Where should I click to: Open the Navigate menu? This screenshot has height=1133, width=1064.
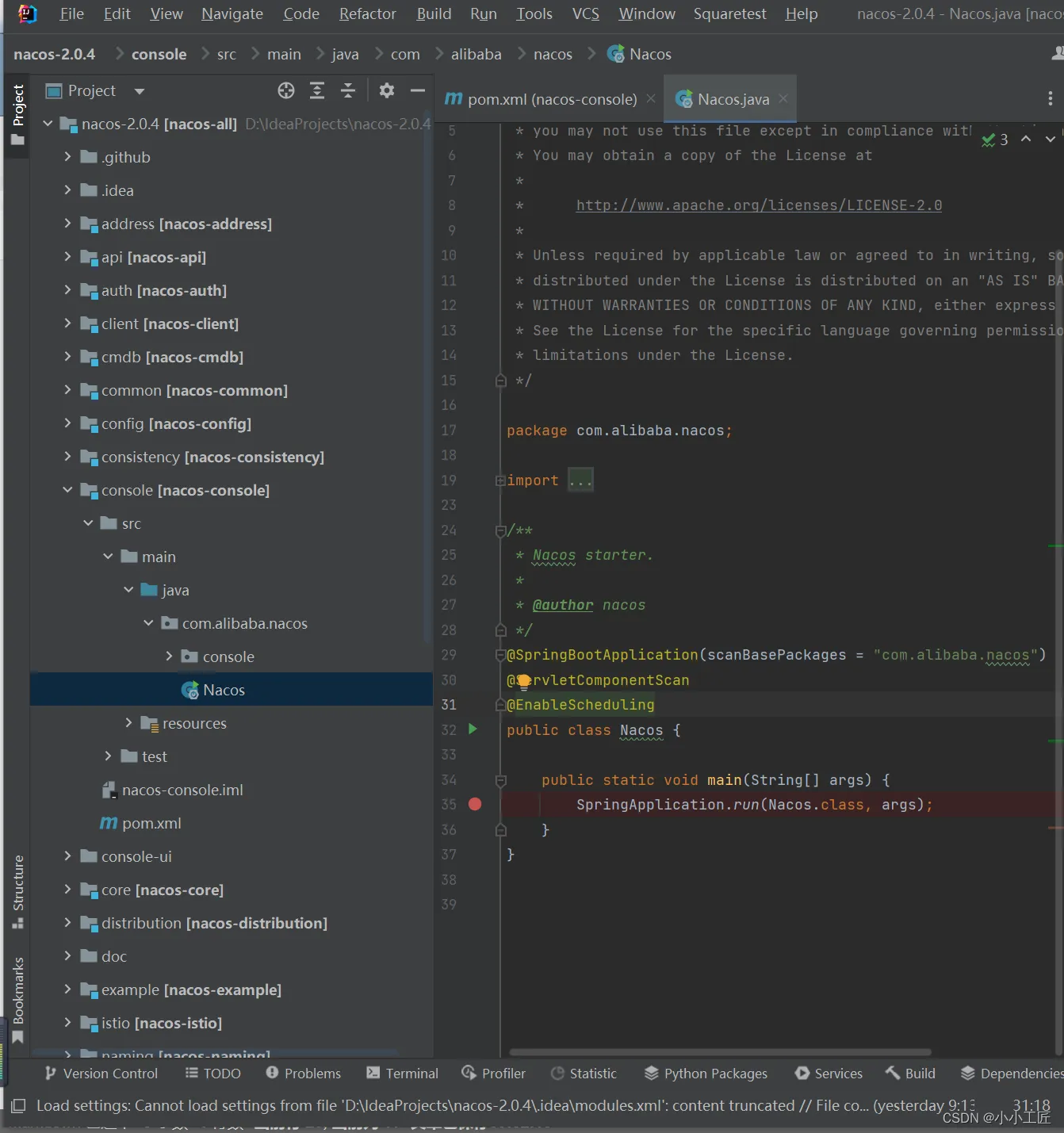tap(232, 13)
